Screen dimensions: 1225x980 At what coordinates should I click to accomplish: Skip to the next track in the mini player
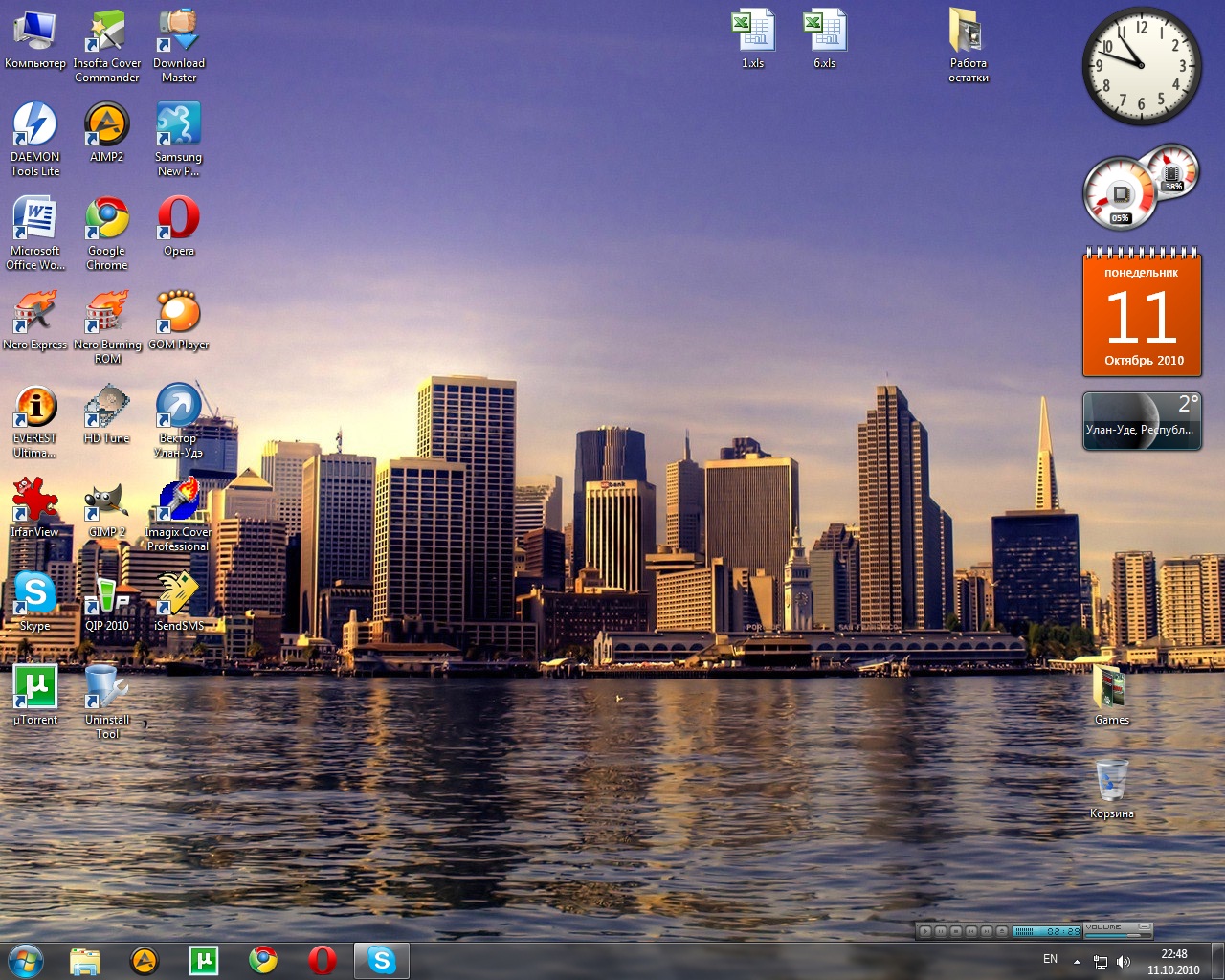(987, 931)
